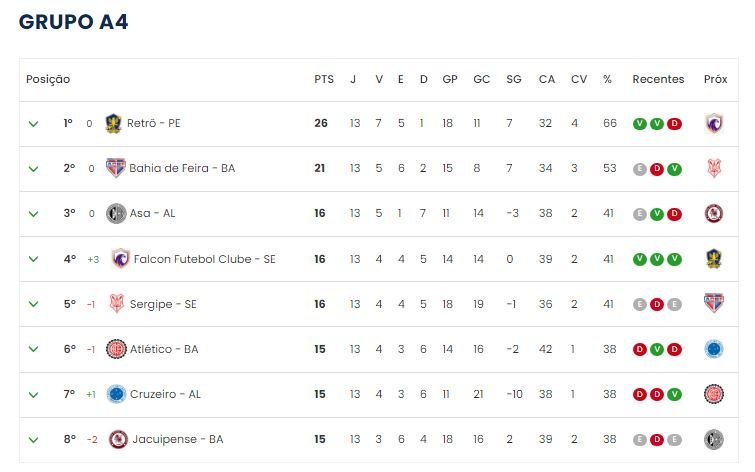Image resolution: width=755 pixels, height=472 pixels.
Task: Expand the Falcon Futebol Clube row chevron
Action: pos(33,259)
